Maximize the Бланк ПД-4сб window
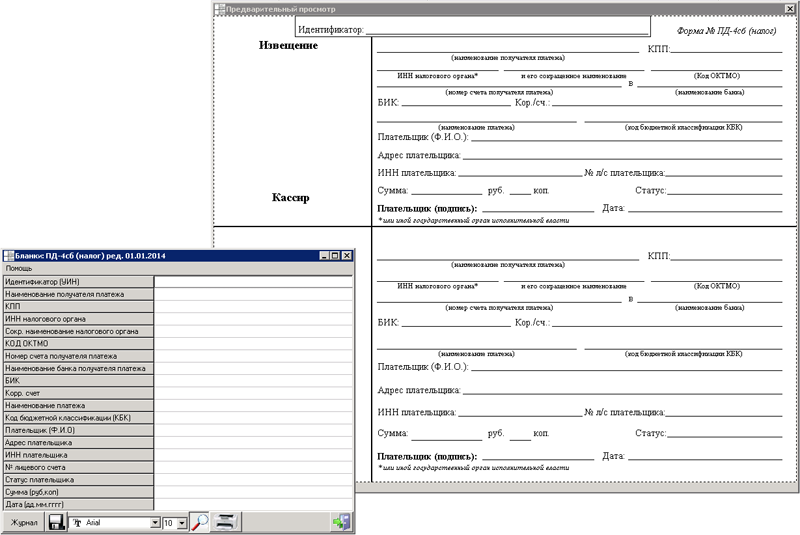800x535 pixels. 335,256
